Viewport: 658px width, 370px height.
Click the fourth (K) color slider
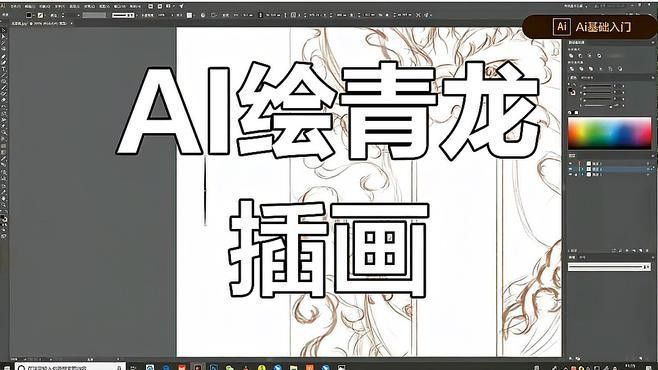[598, 106]
